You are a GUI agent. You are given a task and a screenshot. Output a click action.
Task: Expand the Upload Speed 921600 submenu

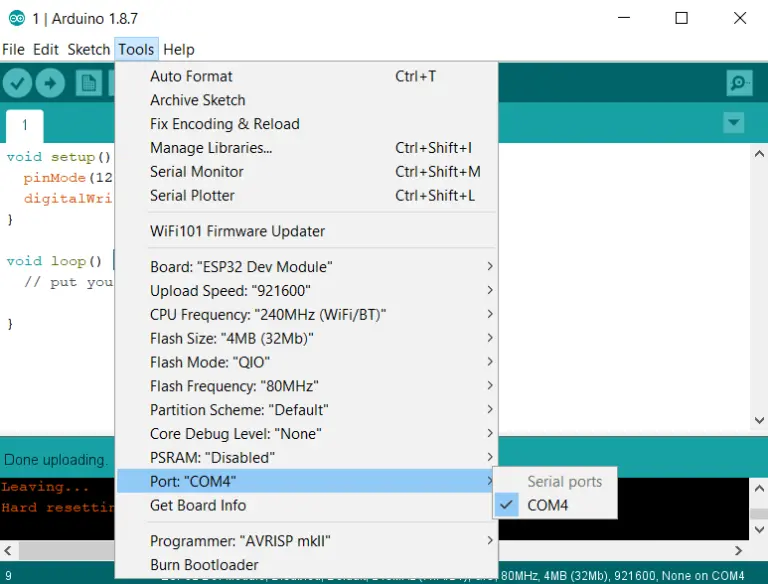click(307, 291)
